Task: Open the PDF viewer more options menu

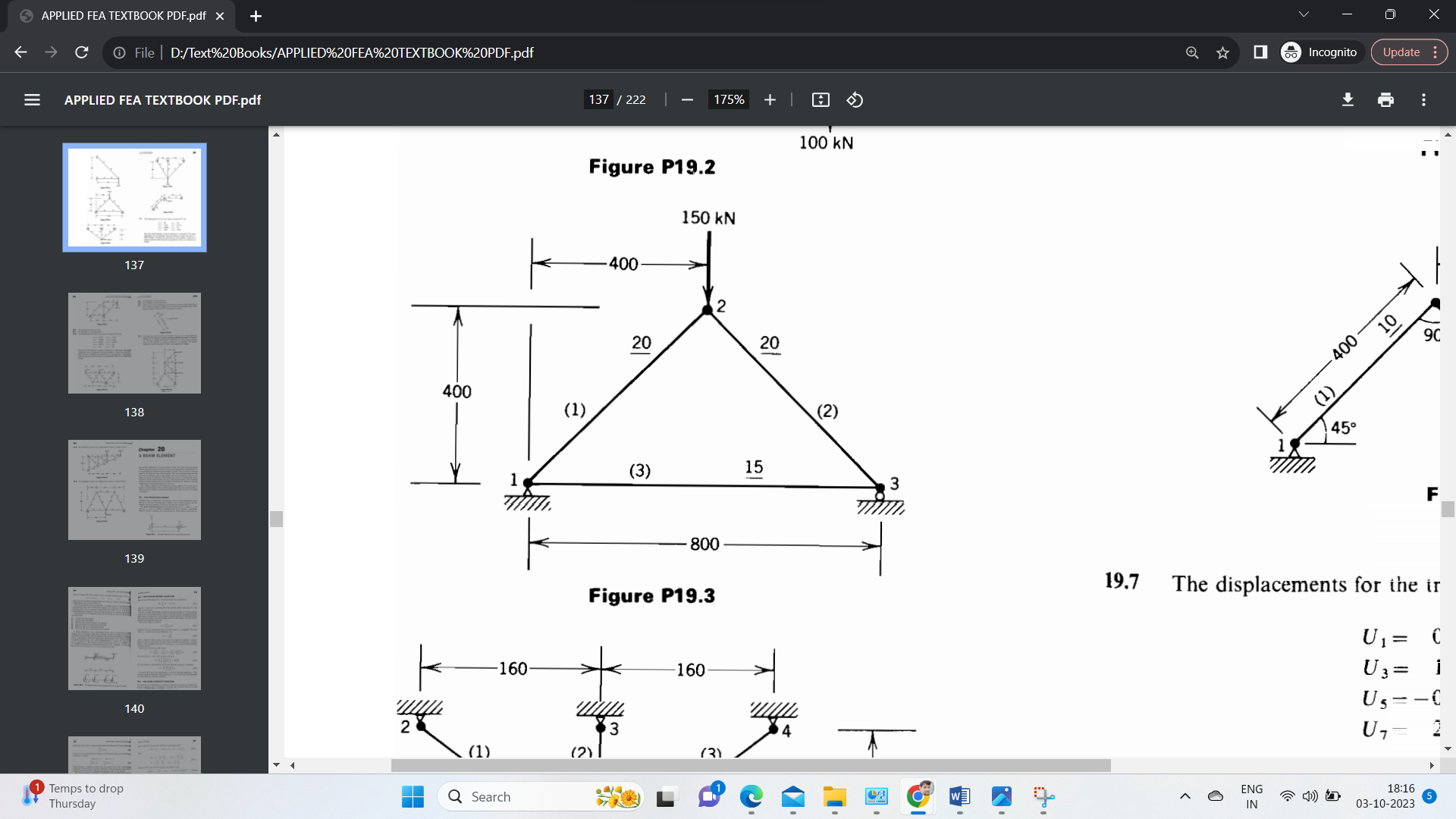Action: click(1423, 99)
